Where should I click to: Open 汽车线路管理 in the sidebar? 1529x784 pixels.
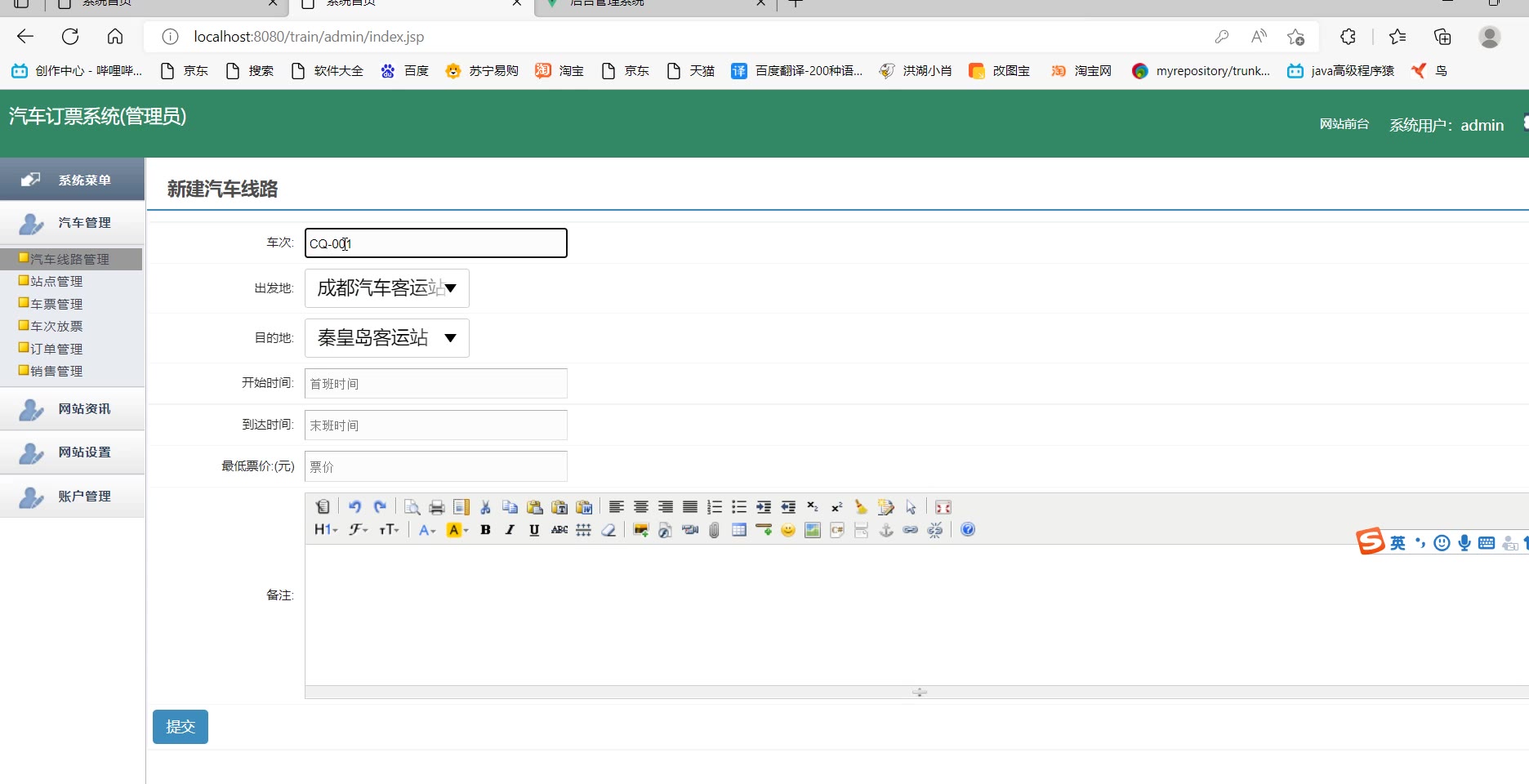point(69,259)
